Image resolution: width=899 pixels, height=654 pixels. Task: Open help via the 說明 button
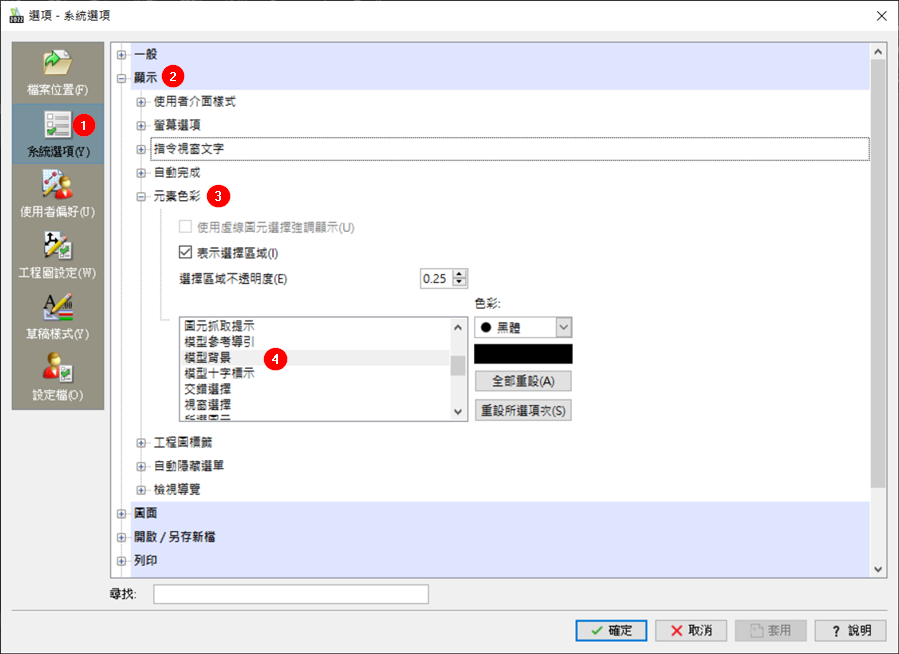pos(850,630)
